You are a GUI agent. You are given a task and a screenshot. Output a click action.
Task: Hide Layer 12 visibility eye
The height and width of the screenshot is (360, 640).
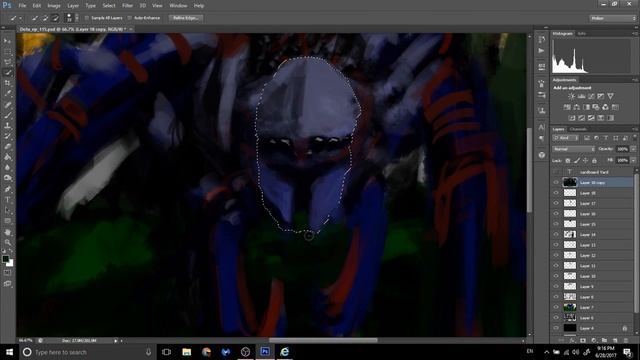pyautogui.click(x=556, y=255)
